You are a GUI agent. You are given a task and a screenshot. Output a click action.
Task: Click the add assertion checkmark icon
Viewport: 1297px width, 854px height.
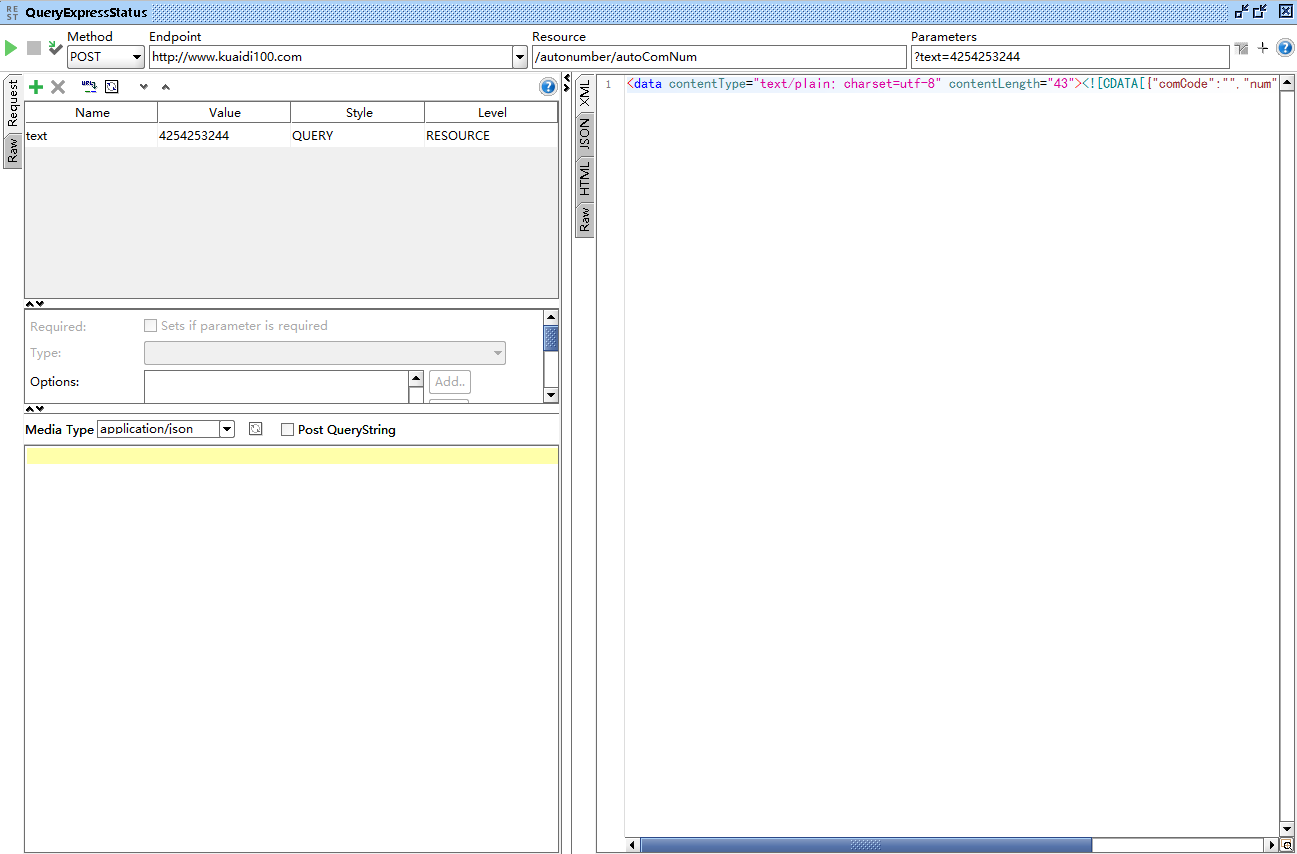coord(55,48)
